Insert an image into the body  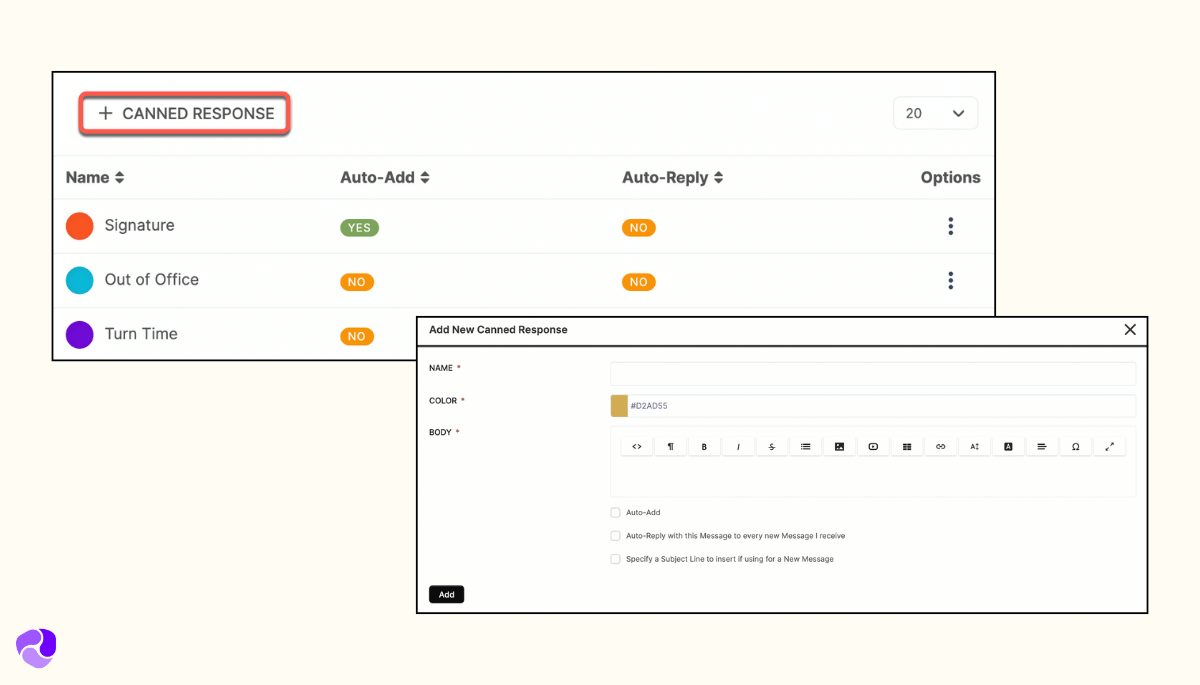click(839, 447)
